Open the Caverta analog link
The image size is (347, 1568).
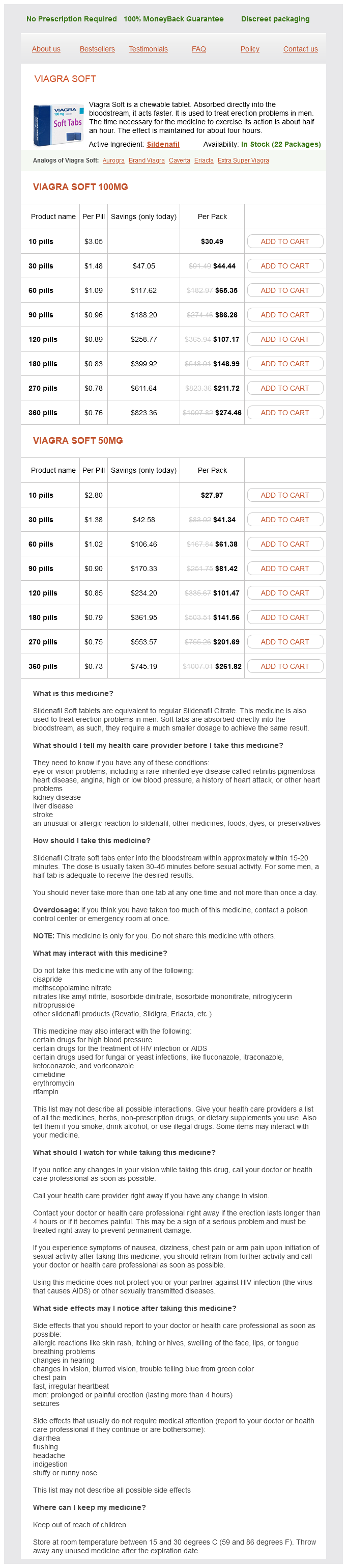coord(179,160)
